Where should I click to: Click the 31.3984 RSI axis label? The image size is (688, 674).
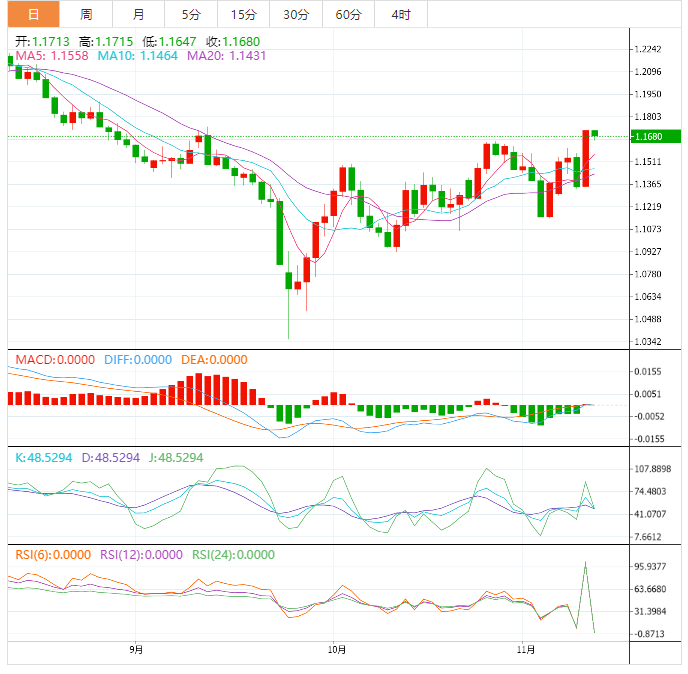point(650,611)
